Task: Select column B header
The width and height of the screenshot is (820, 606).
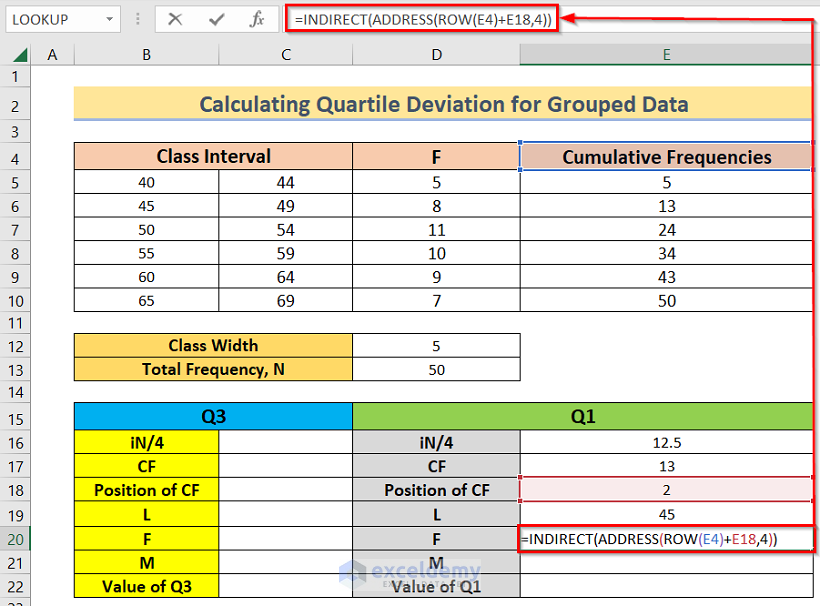Action: coord(146,54)
